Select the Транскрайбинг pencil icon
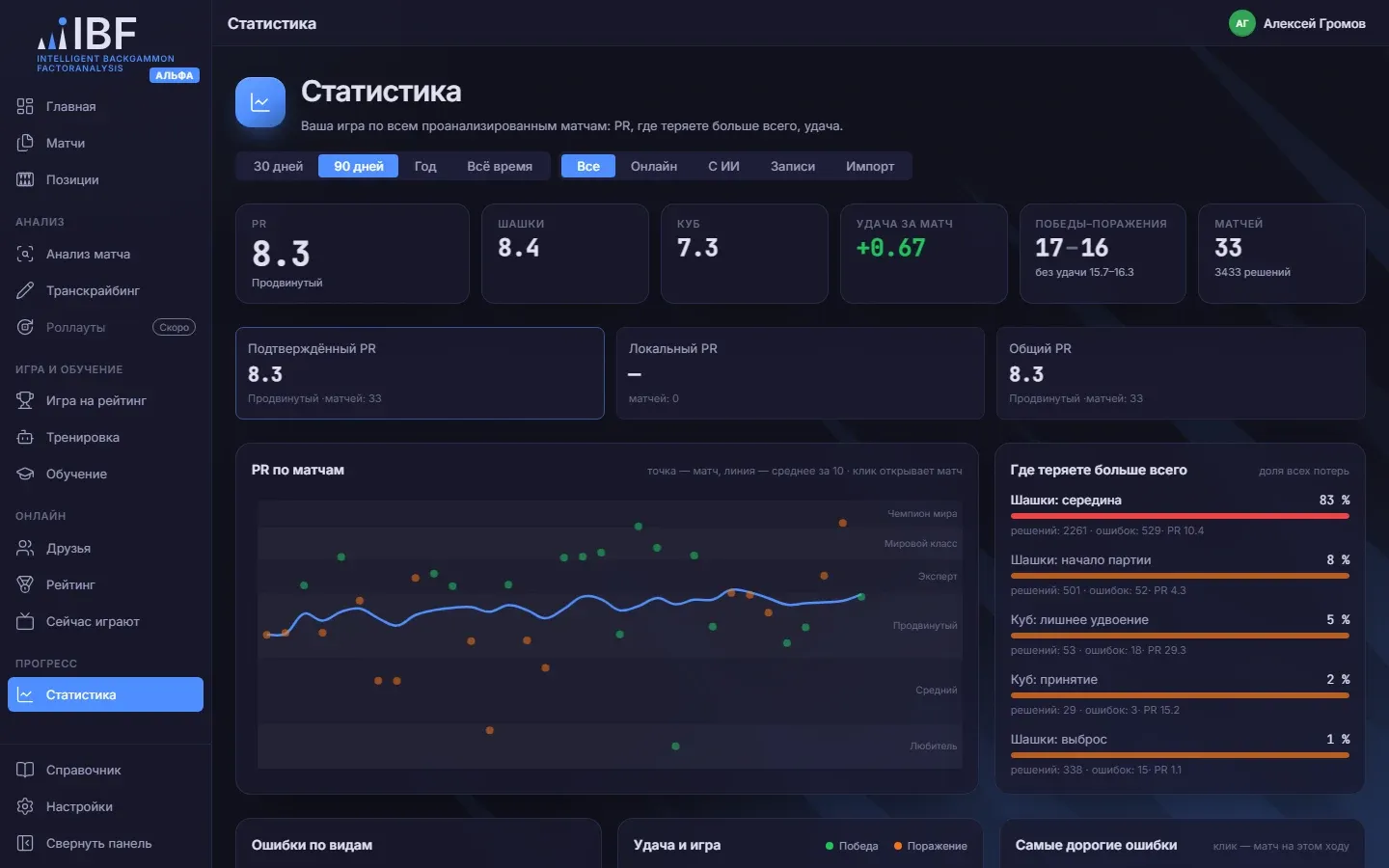This screenshot has width=1389, height=868. click(x=25, y=290)
